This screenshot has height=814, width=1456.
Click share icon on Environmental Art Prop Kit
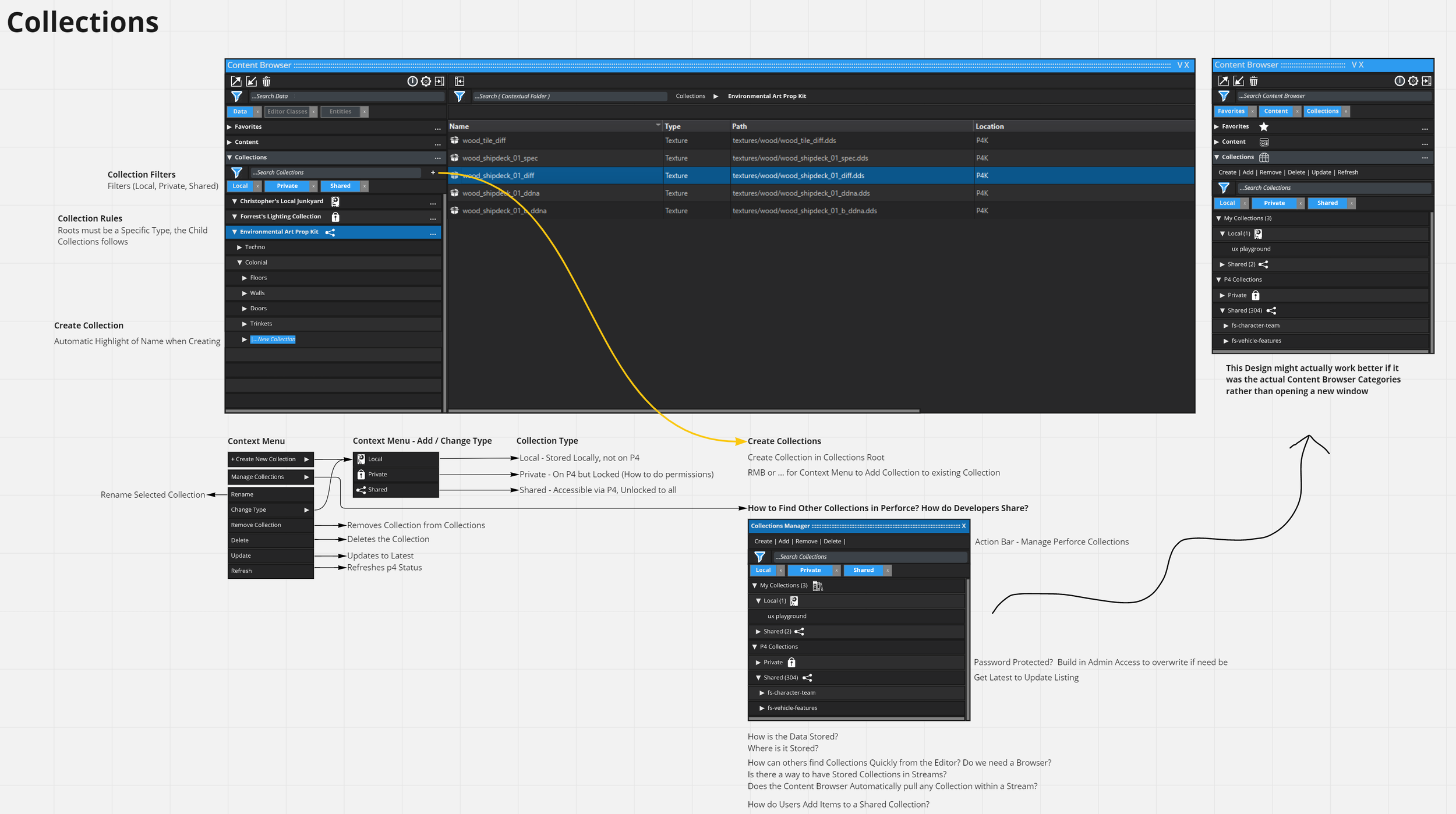pos(330,232)
